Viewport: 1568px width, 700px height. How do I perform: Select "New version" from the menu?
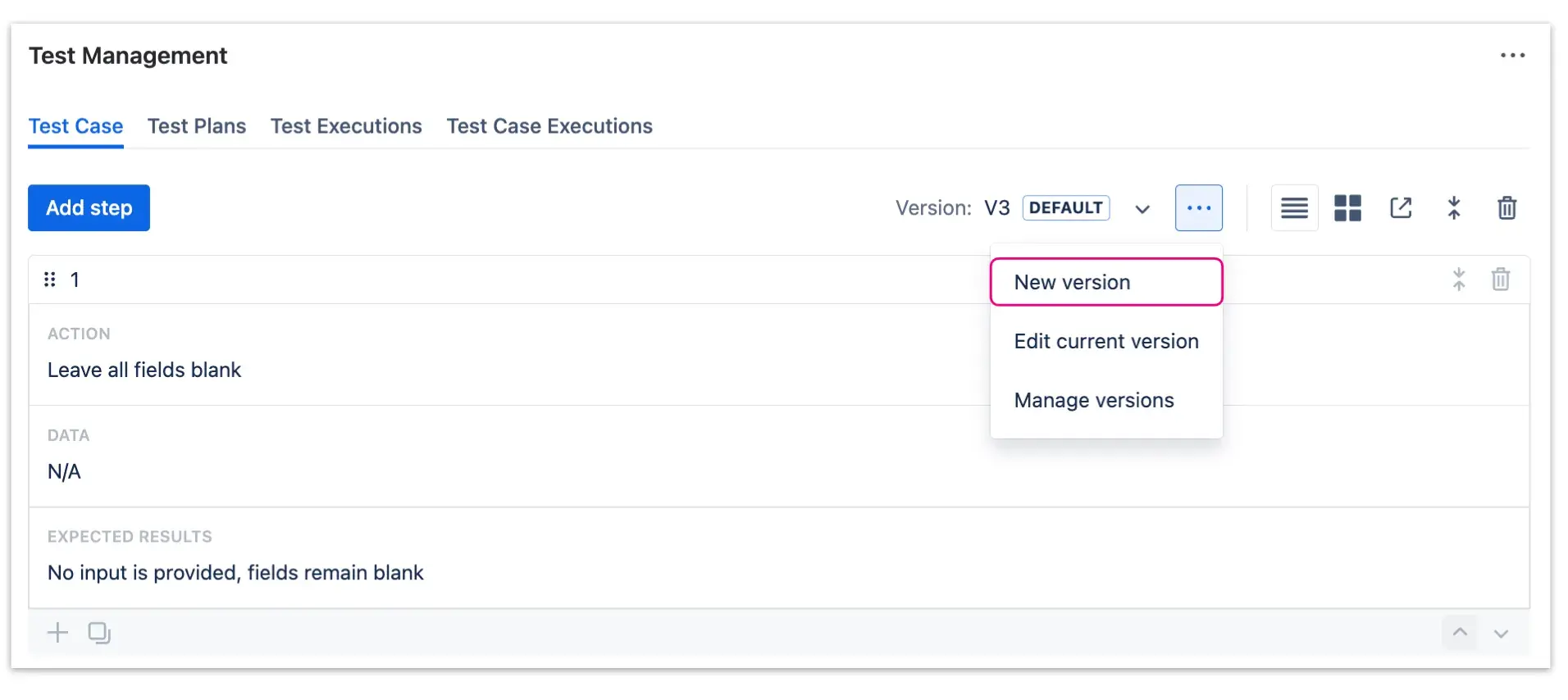coord(1072,281)
